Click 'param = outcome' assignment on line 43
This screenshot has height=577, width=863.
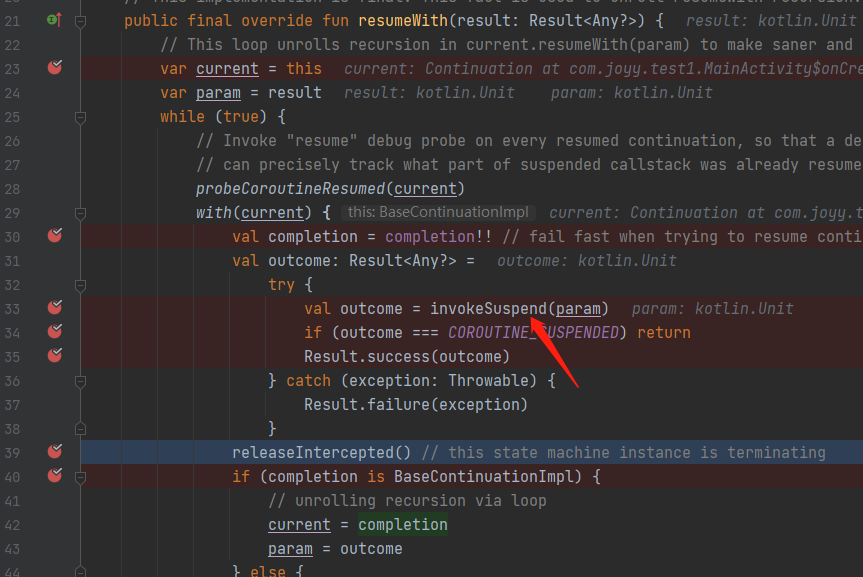335,549
